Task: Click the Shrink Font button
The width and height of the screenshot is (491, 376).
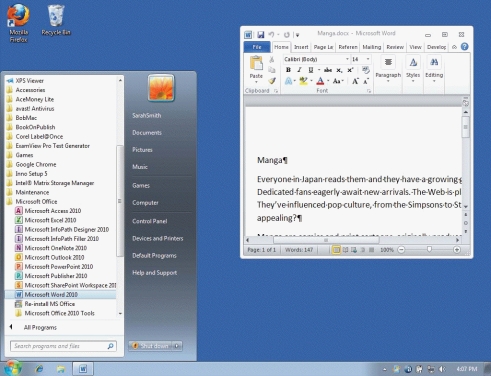Action: point(366,81)
